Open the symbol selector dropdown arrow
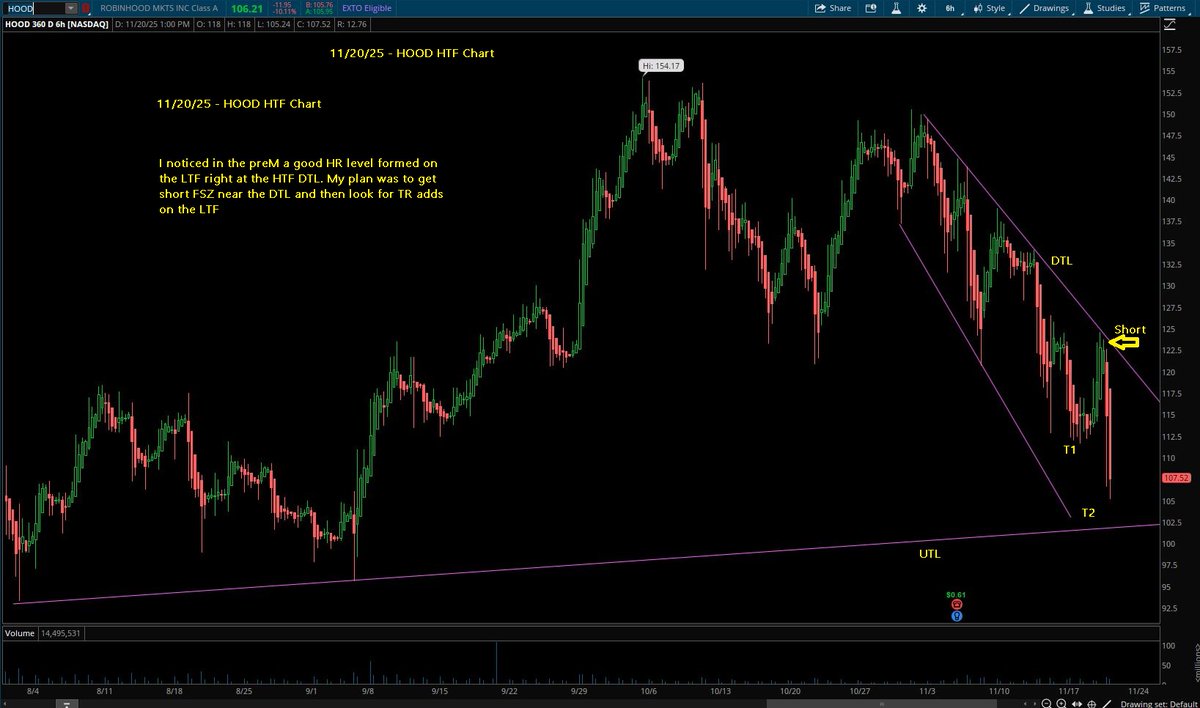 71,8
